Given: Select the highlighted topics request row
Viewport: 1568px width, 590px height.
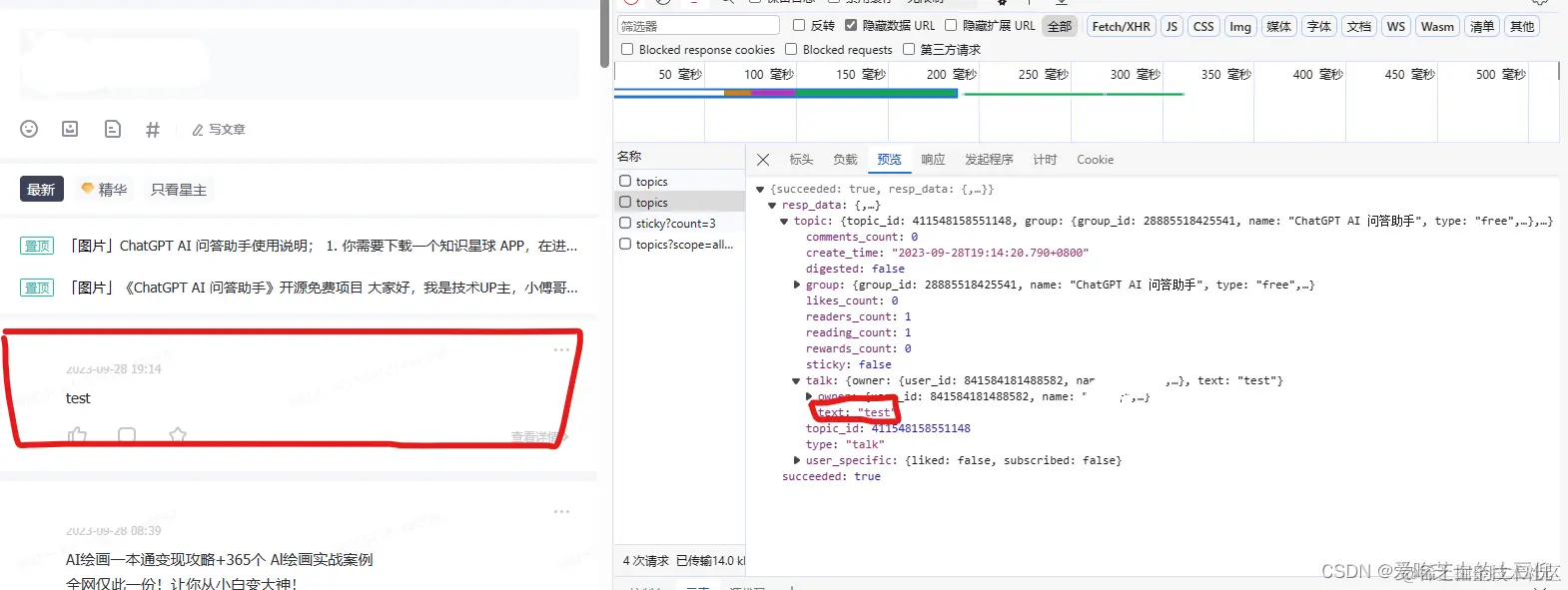Looking at the screenshot, I should click(679, 203).
